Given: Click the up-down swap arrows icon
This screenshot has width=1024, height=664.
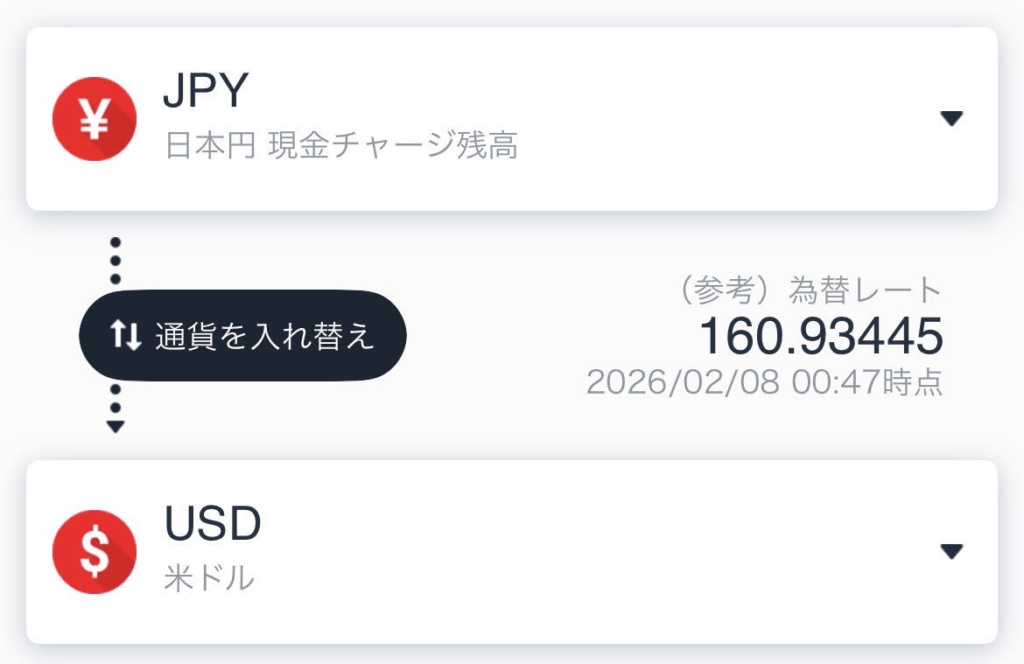Looking at the screenshot, I should pos(126,336).
